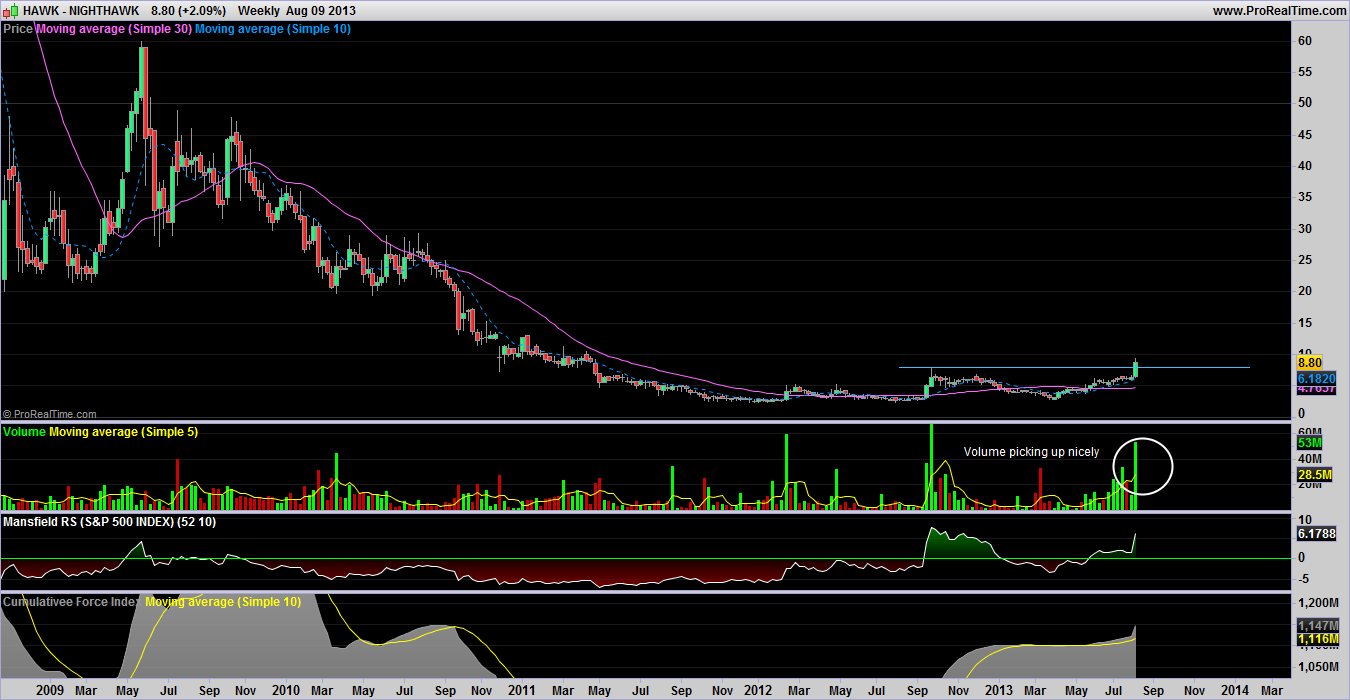The image size is (1350, 700).
Task: Click the blue 6.1820 moving average tag
Action: click(x=1317, y=379)
